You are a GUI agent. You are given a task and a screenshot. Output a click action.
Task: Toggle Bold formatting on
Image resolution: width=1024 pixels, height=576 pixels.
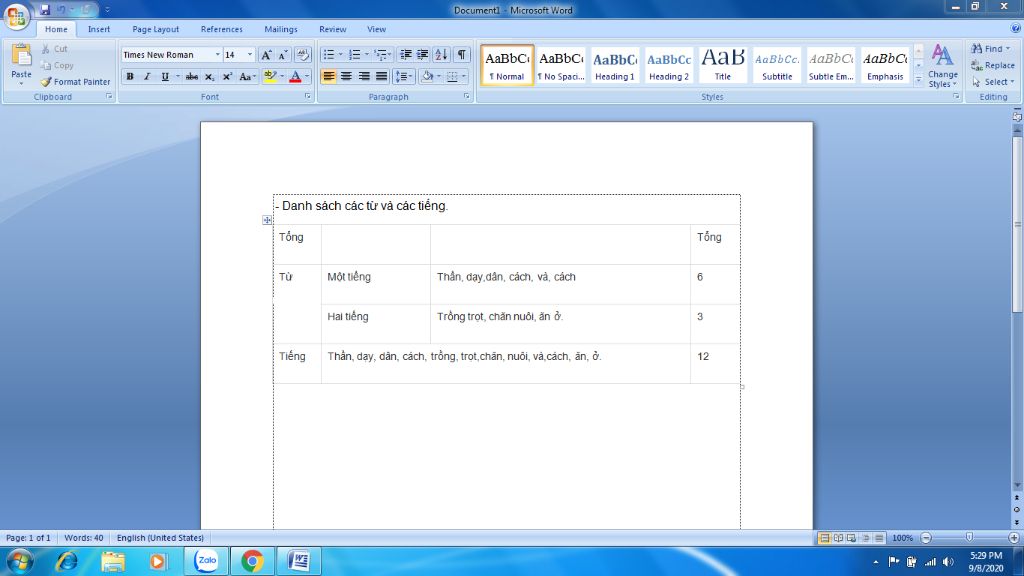click(x=130, y=77)
